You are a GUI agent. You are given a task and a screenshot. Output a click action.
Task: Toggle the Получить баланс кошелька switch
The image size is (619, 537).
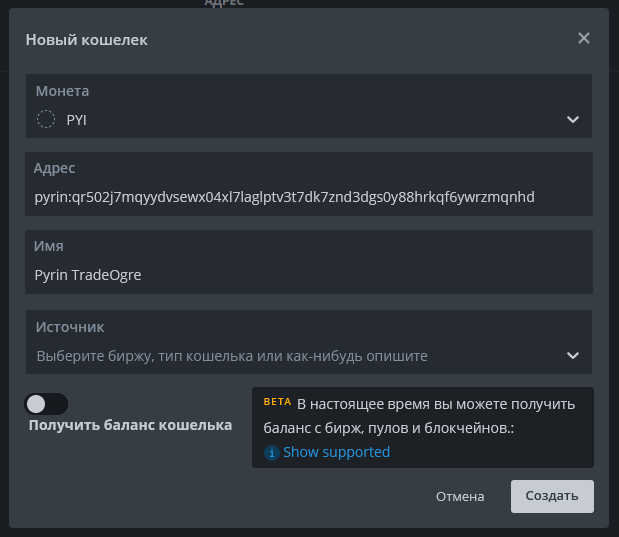pyautogui.click(x=46, y=404)
